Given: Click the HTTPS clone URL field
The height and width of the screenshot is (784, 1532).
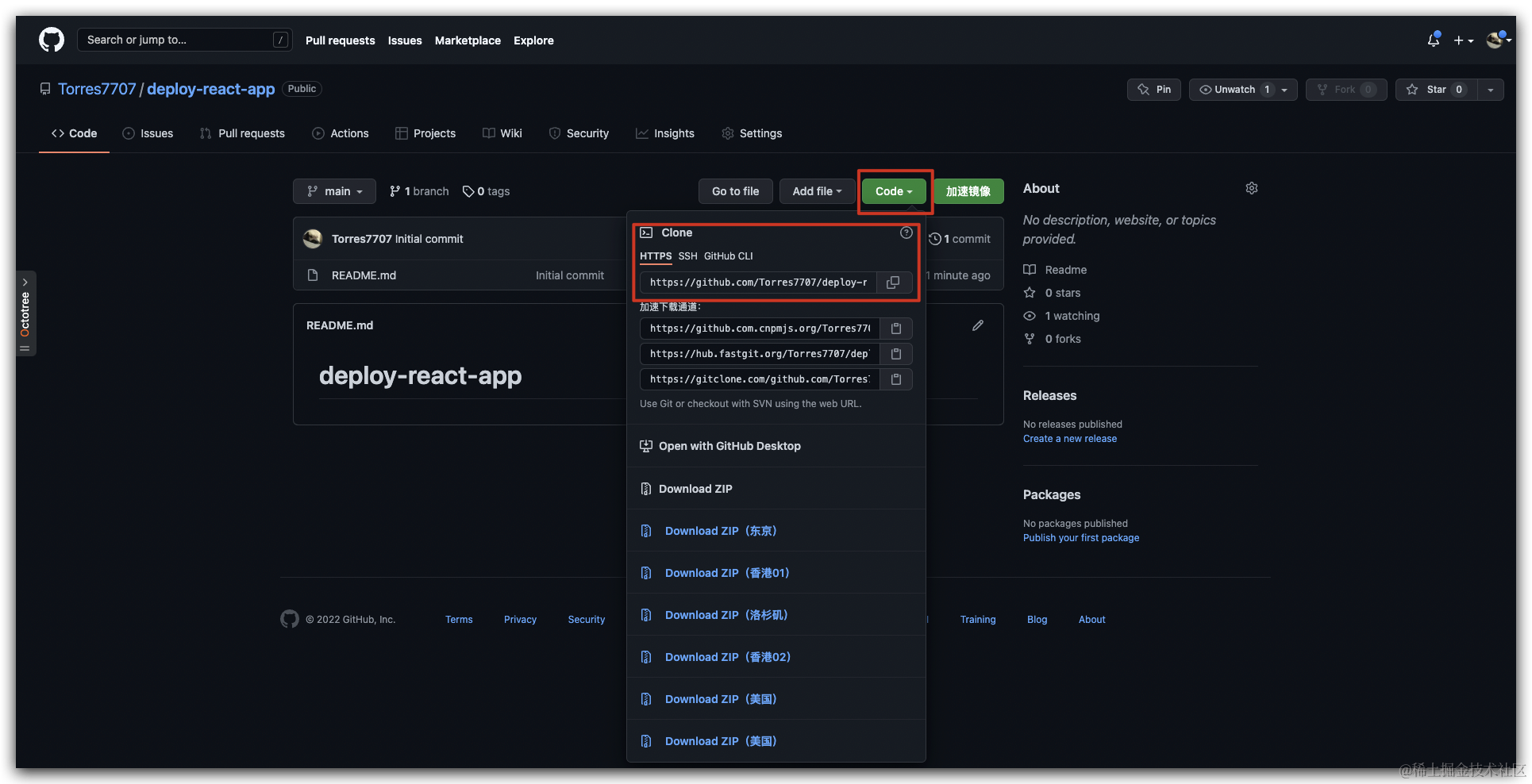Looking at the screenshot, I should click(758, 282).
